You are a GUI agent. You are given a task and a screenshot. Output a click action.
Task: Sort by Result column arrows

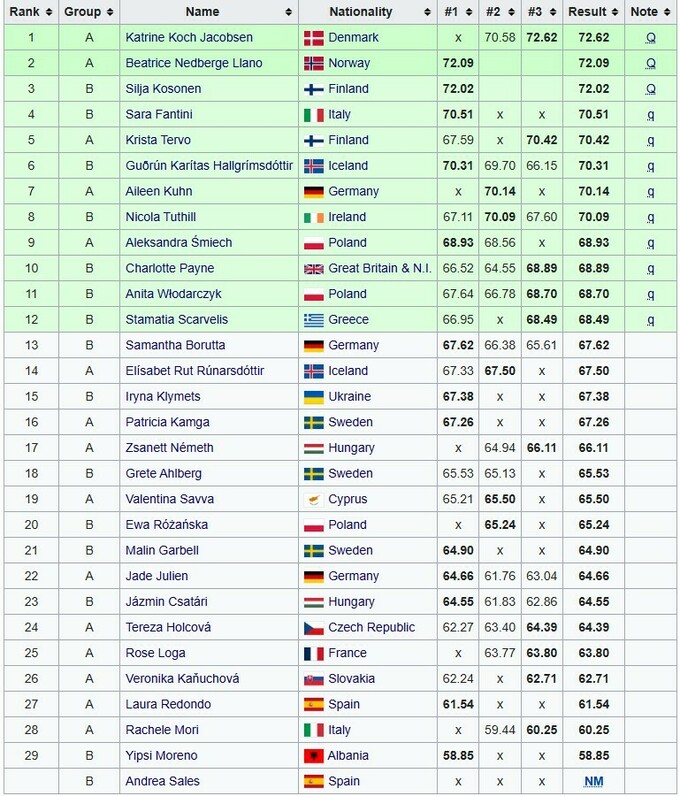614,12
